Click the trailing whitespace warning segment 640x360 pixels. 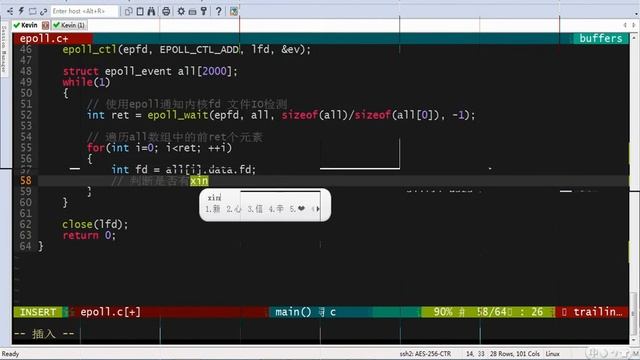(x=592, y=312)
